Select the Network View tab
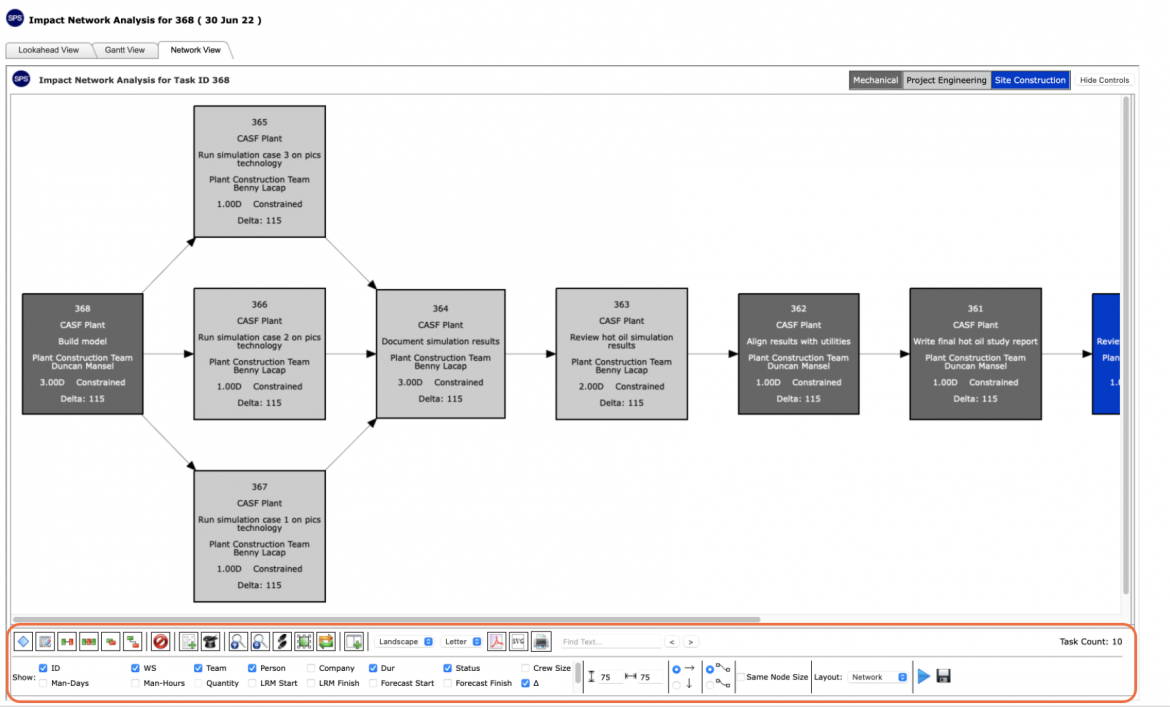 (195, 50)
